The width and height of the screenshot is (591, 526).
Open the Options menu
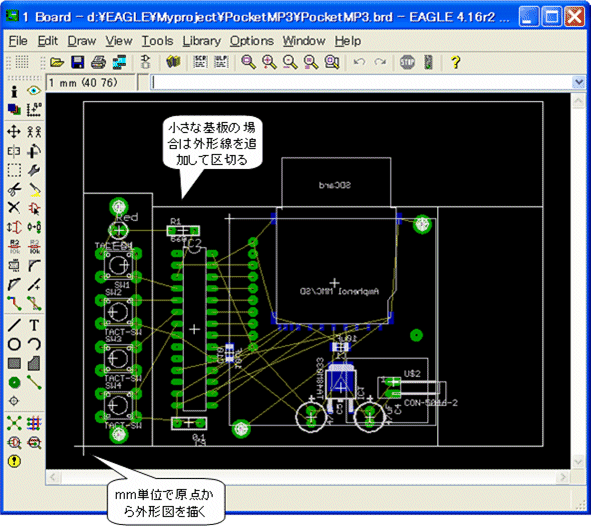(x=252, y=41)
